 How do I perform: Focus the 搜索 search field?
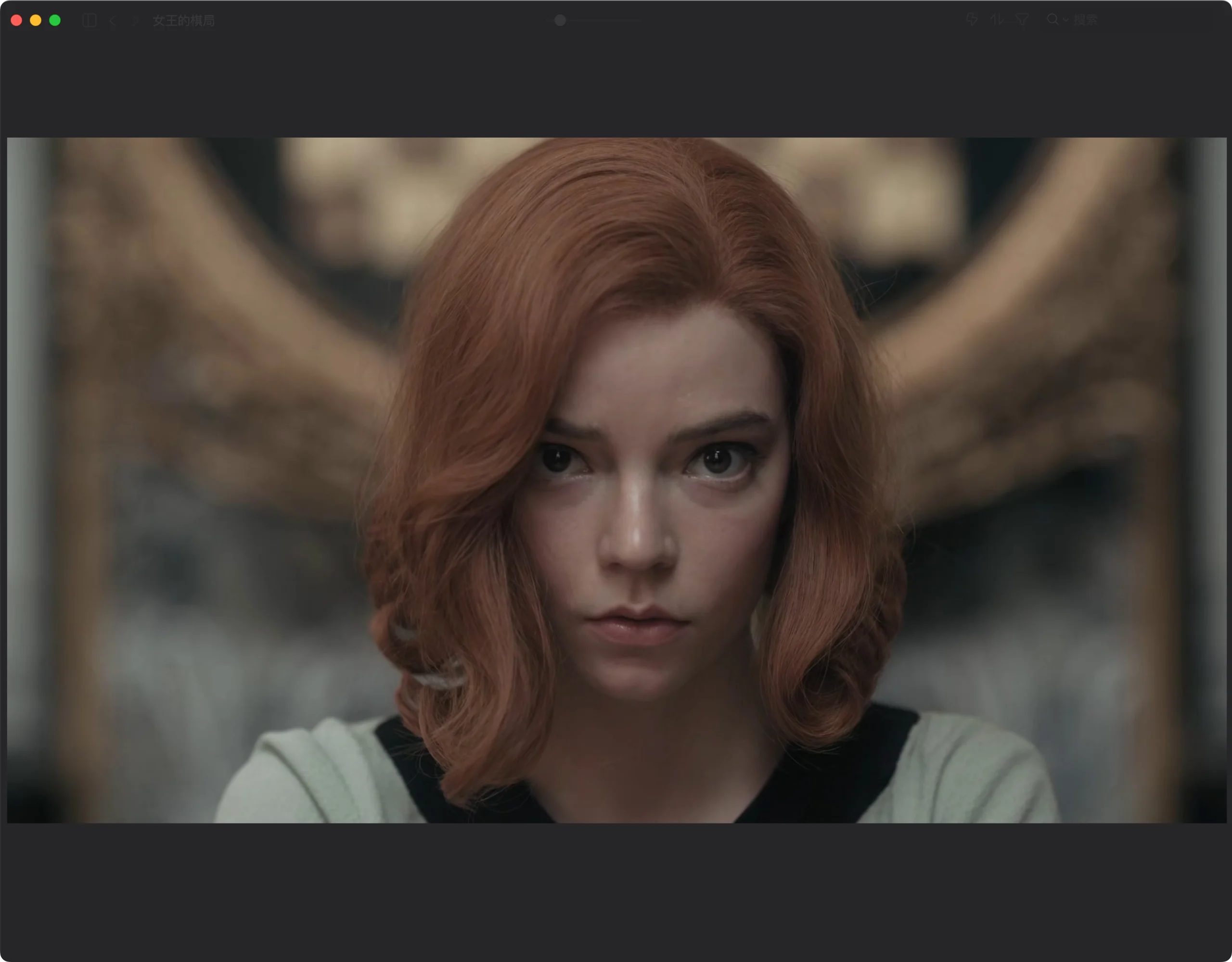pos(1127,20)
